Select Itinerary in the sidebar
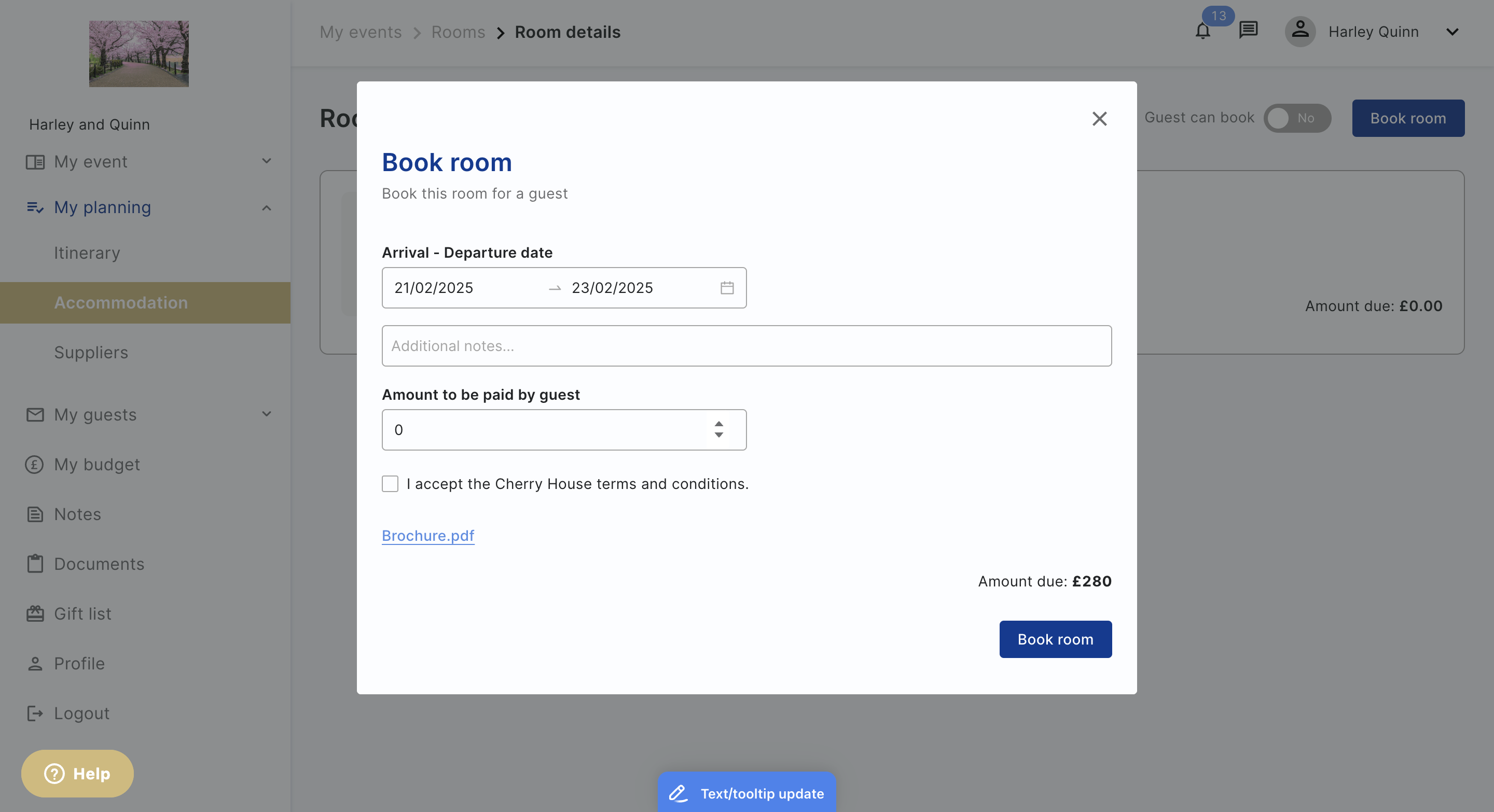1494x812 pixels. (x=87, y=253)
